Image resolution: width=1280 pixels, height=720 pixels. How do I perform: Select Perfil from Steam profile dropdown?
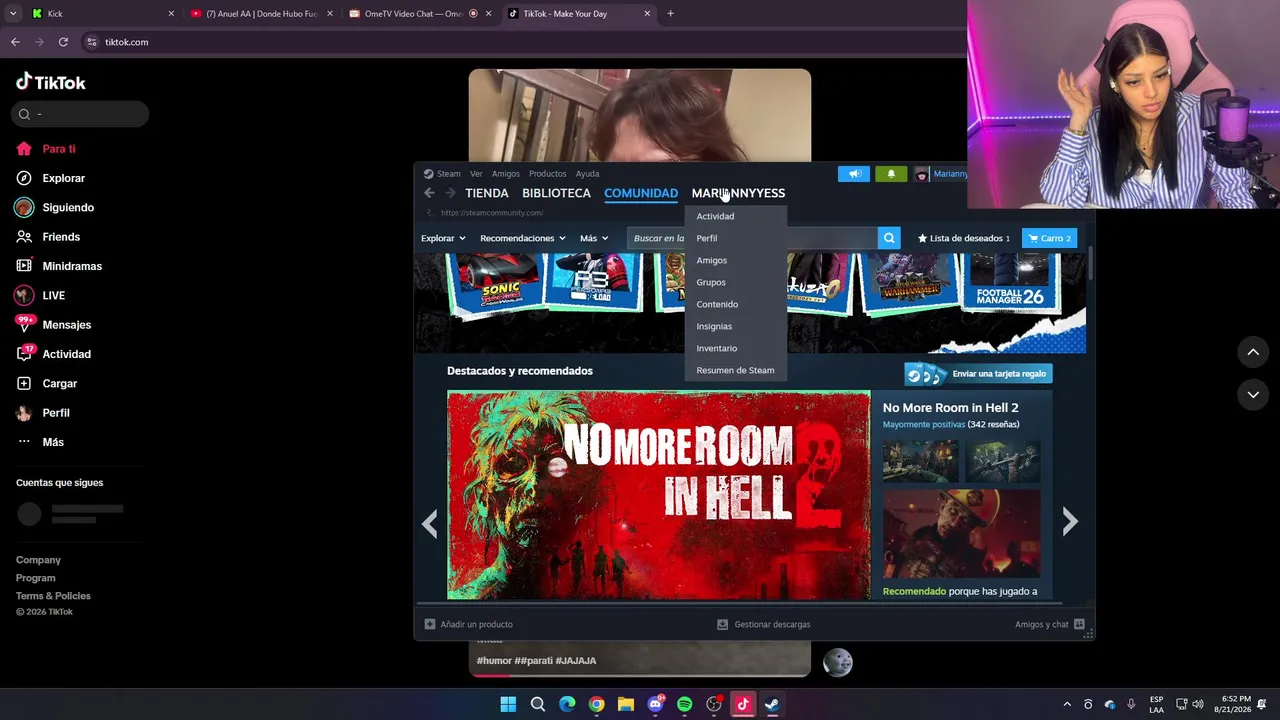pyautogui.click(x=736, y=238)
